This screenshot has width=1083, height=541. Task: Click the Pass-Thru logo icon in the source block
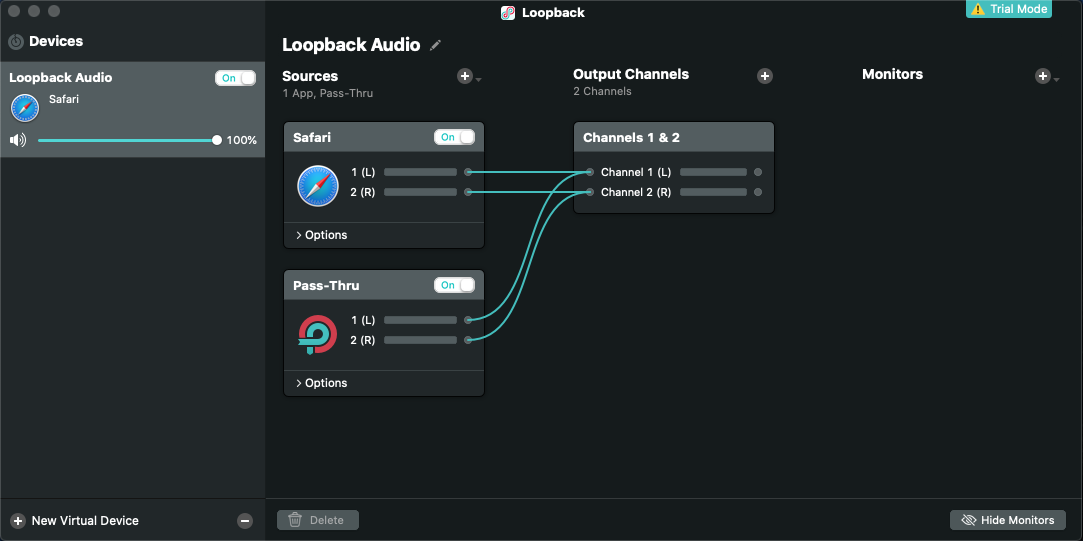[x=318, y=334]
